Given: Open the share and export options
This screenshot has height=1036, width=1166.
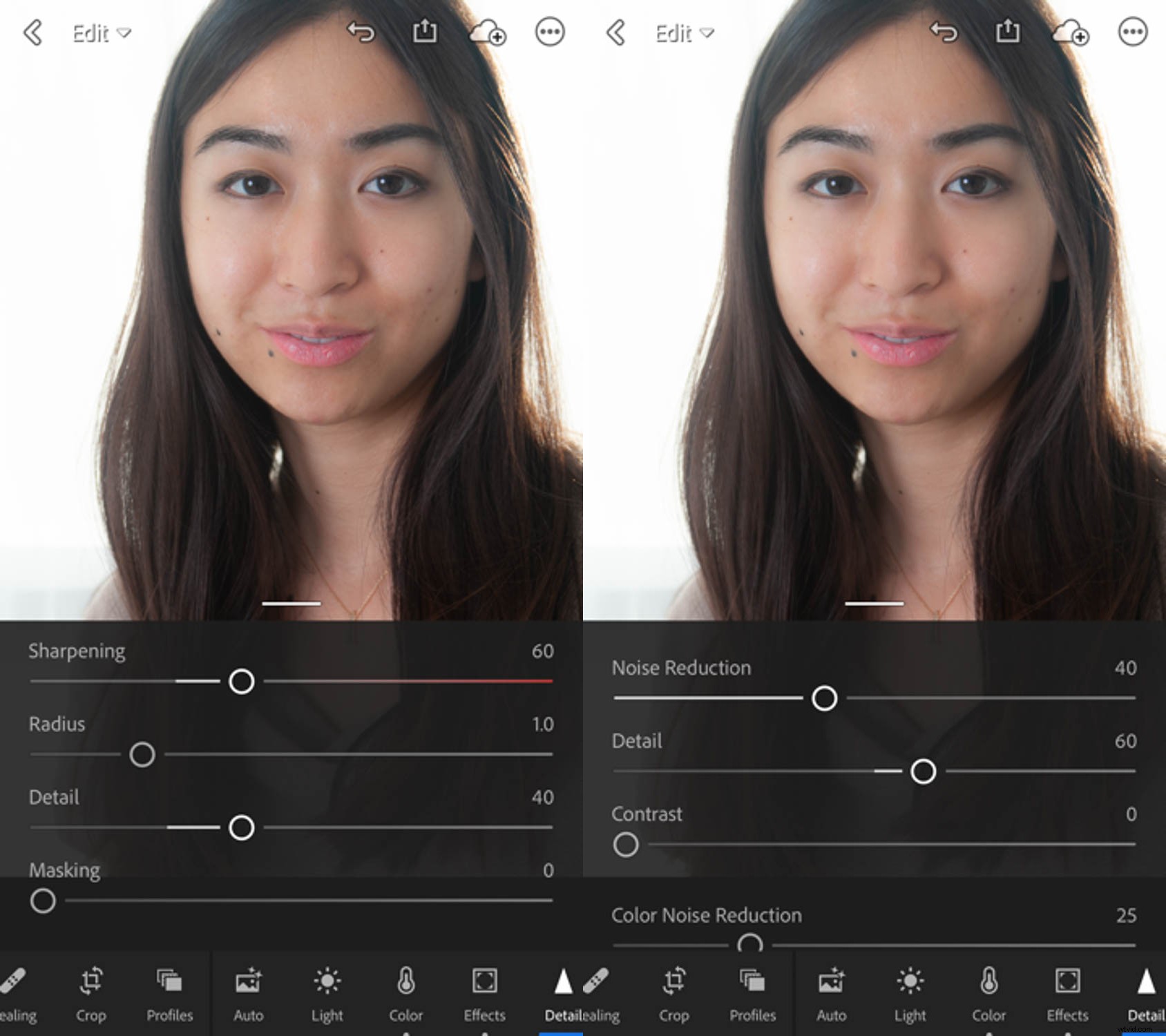Looking at the screenshot, I should tap(424, 32).
